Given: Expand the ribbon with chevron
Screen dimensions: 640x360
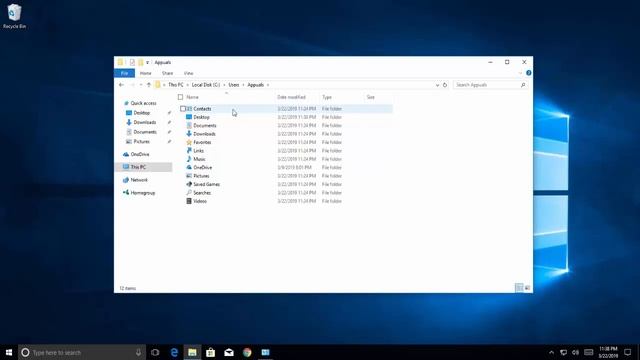Looking at the screenshot, I should (x=520, y=73).
